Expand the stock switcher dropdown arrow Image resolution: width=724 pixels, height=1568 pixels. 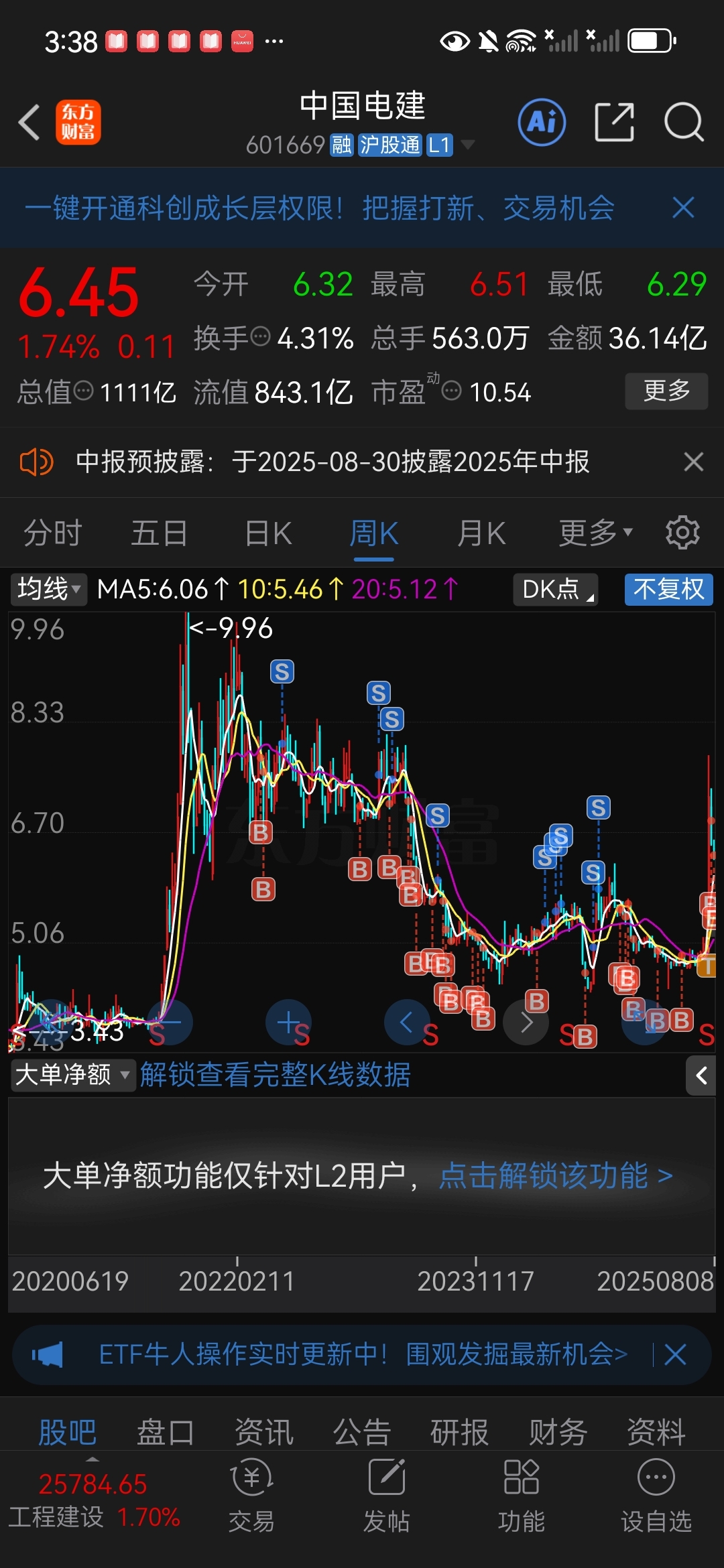(x=467, y=145)
